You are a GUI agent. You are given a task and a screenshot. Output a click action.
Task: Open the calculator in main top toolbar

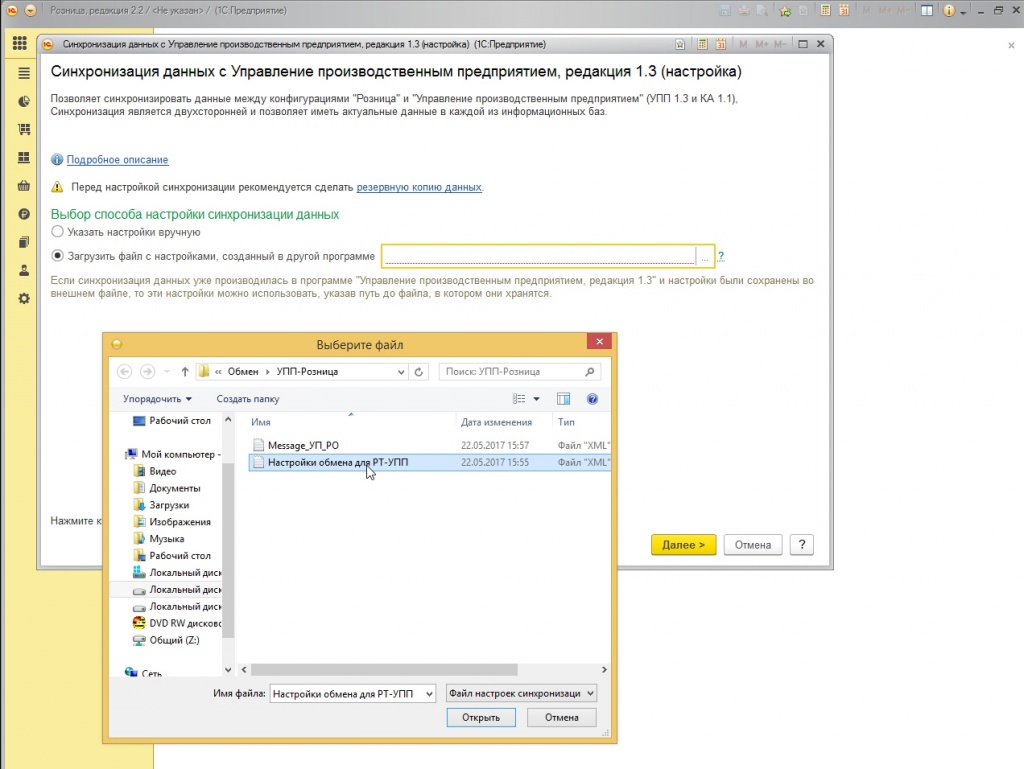pos(825,10)
